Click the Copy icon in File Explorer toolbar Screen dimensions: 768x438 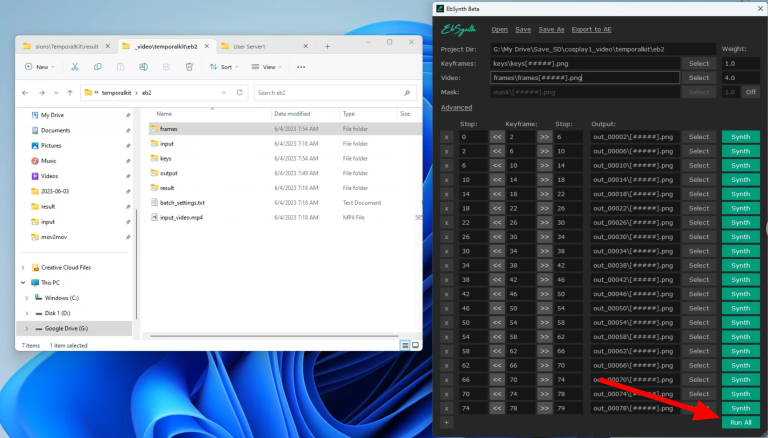[97, 67]
